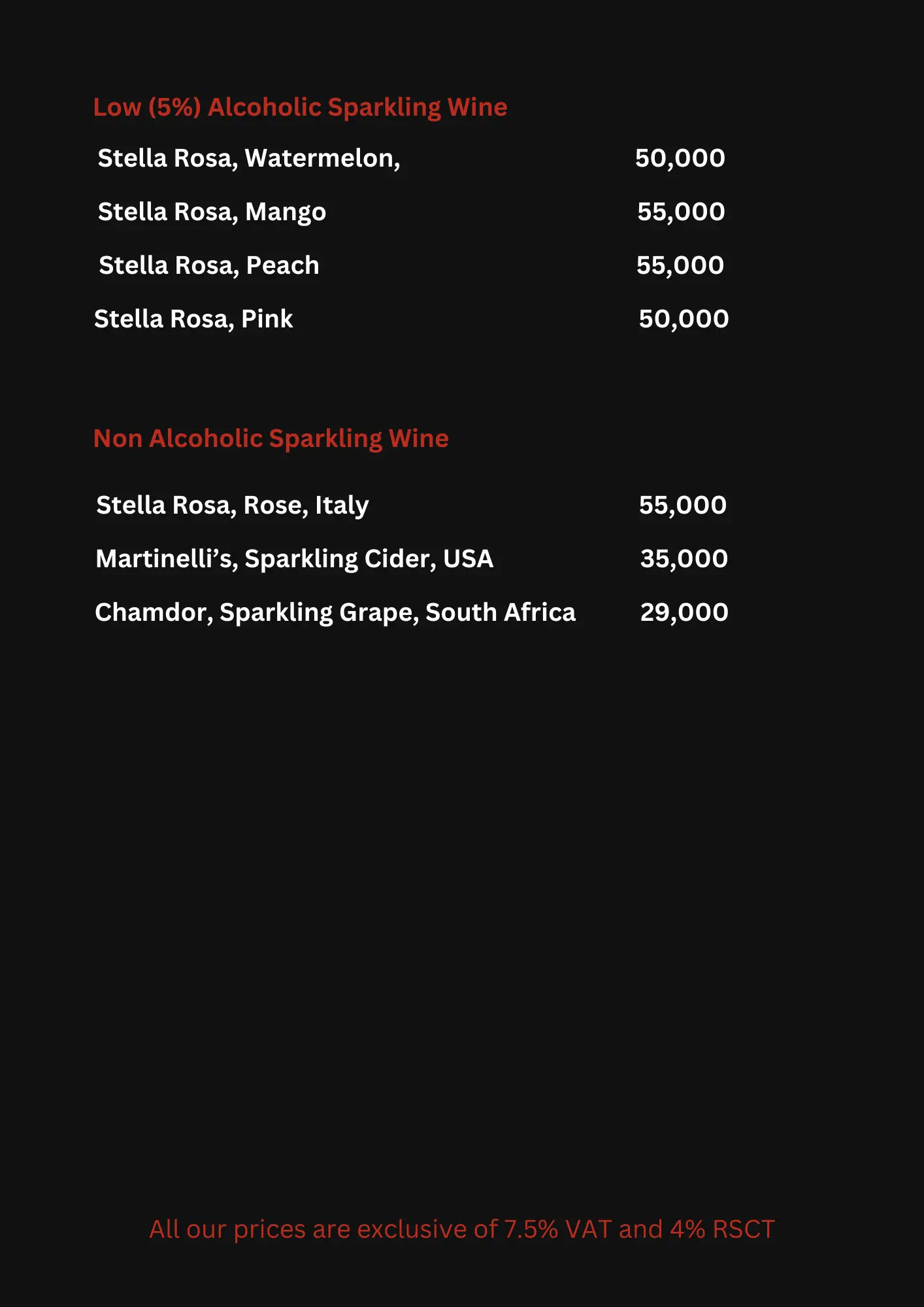This screenshot has width=924, height=1307.
Task: Choose the Stella Rosa, Peach item
Action: pyautogui.click(x=208, y=265)
